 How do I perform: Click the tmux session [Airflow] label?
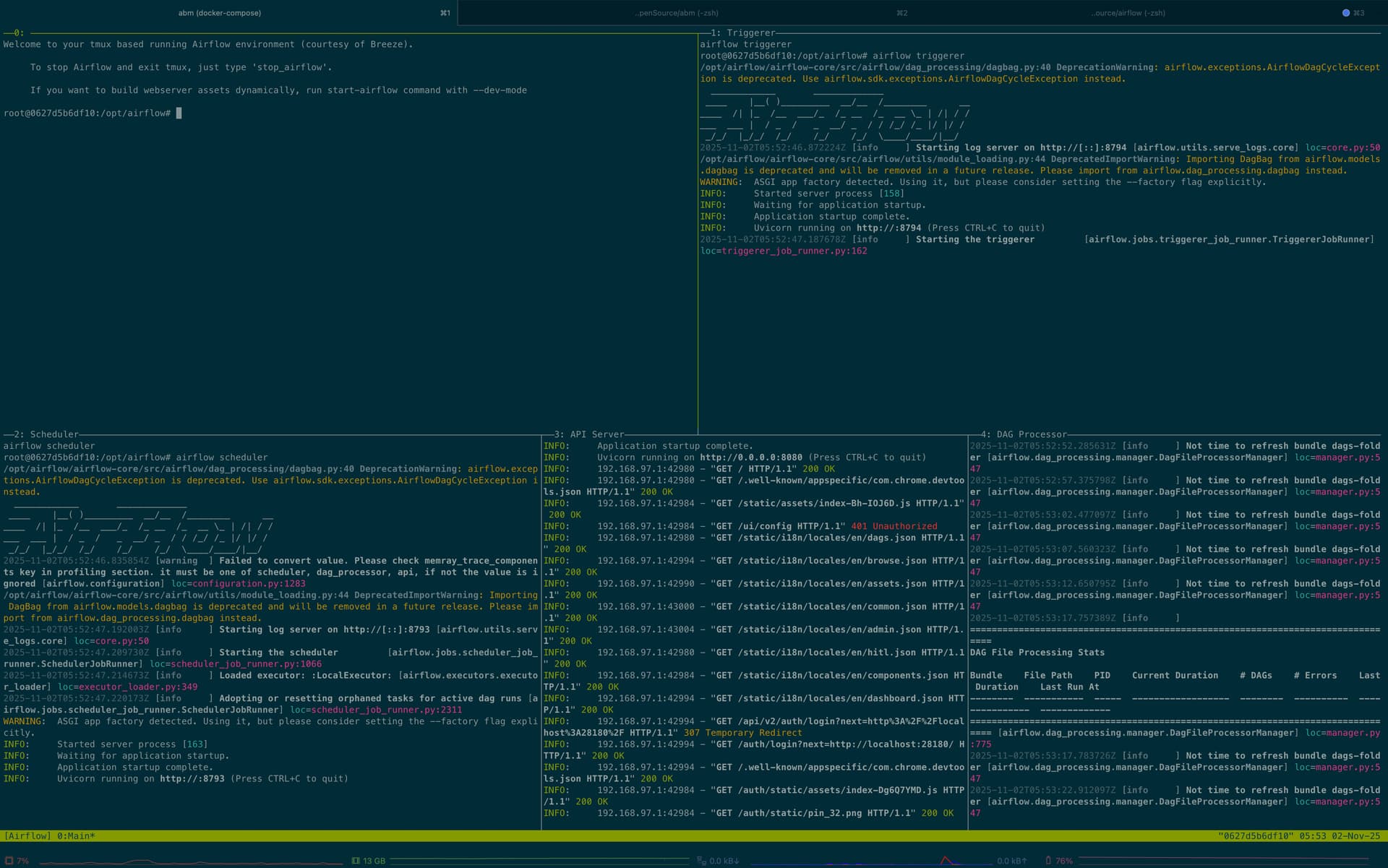pyautogui.click(x=27, y=836)
